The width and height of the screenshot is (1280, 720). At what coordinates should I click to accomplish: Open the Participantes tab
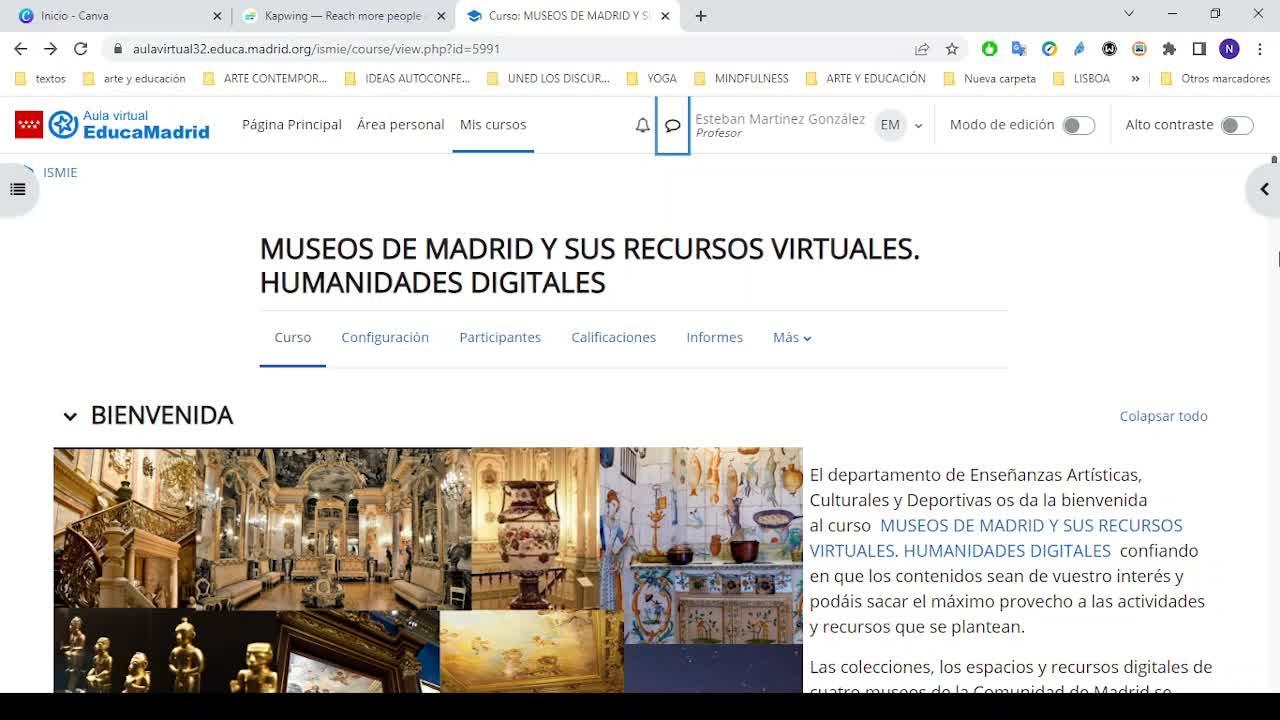(x=500, y=337)
